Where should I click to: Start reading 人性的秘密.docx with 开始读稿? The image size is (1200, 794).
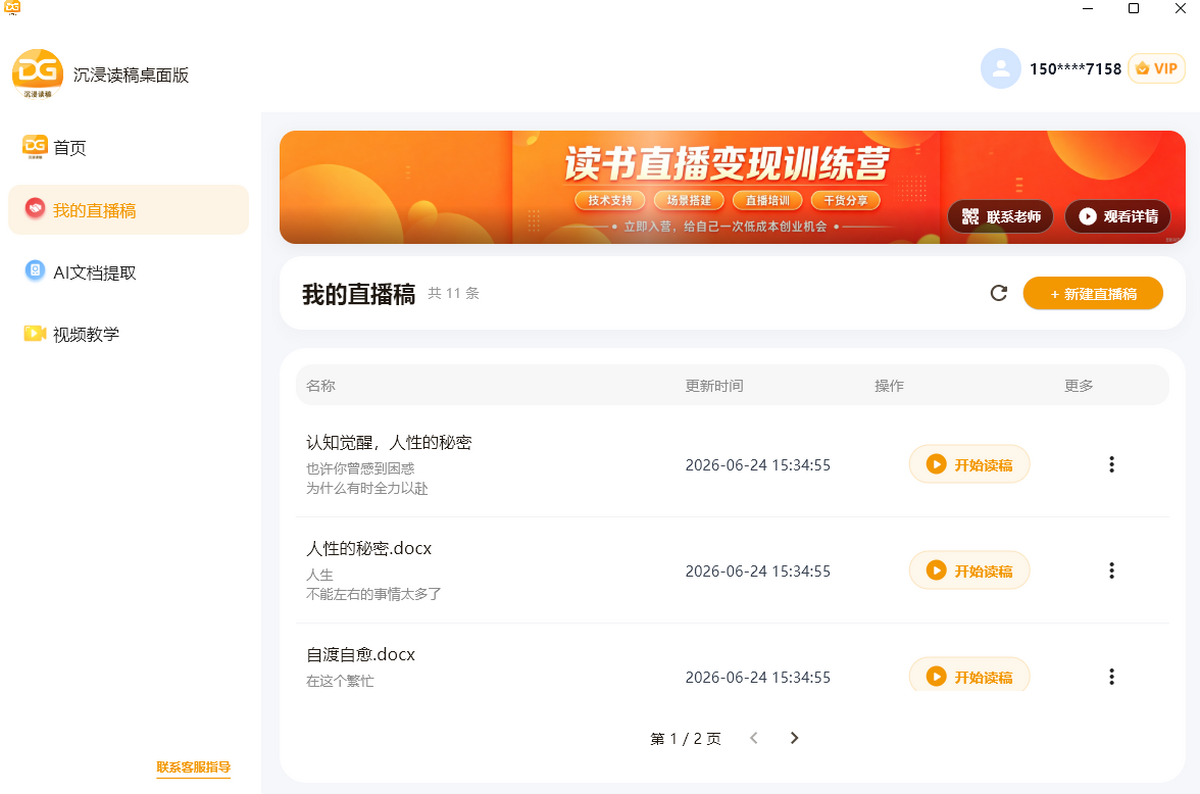tap(969, 570)
